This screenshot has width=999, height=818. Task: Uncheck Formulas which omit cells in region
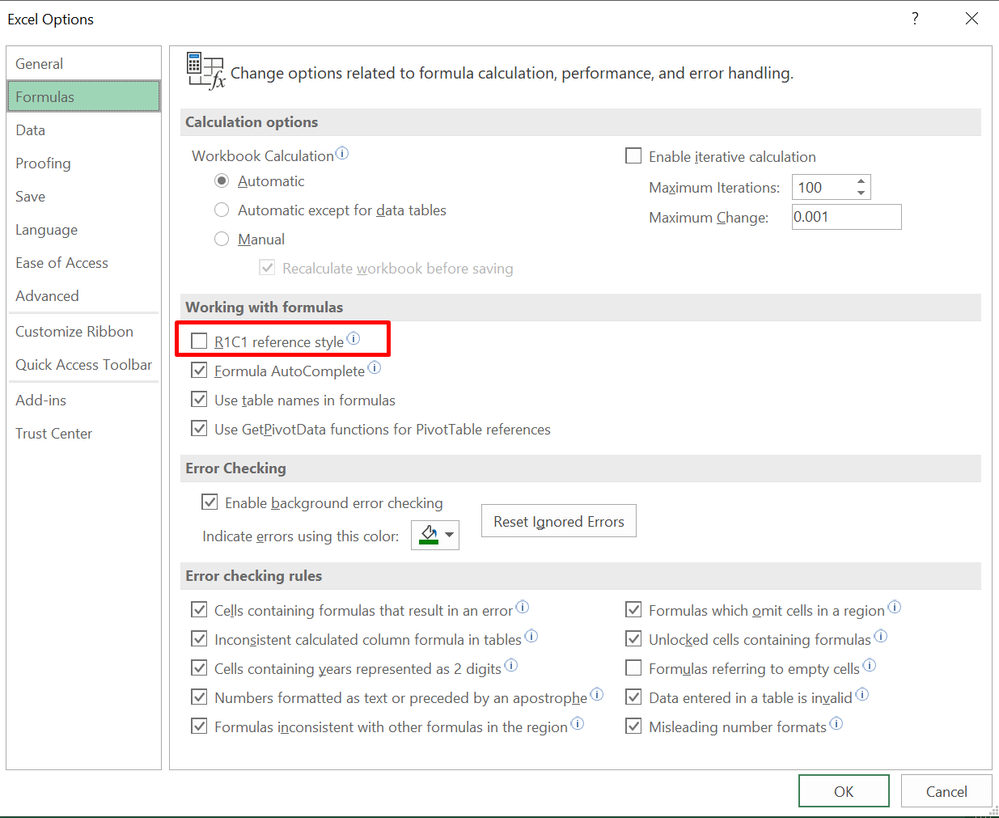pyautogui.click(x=633, y=610)
